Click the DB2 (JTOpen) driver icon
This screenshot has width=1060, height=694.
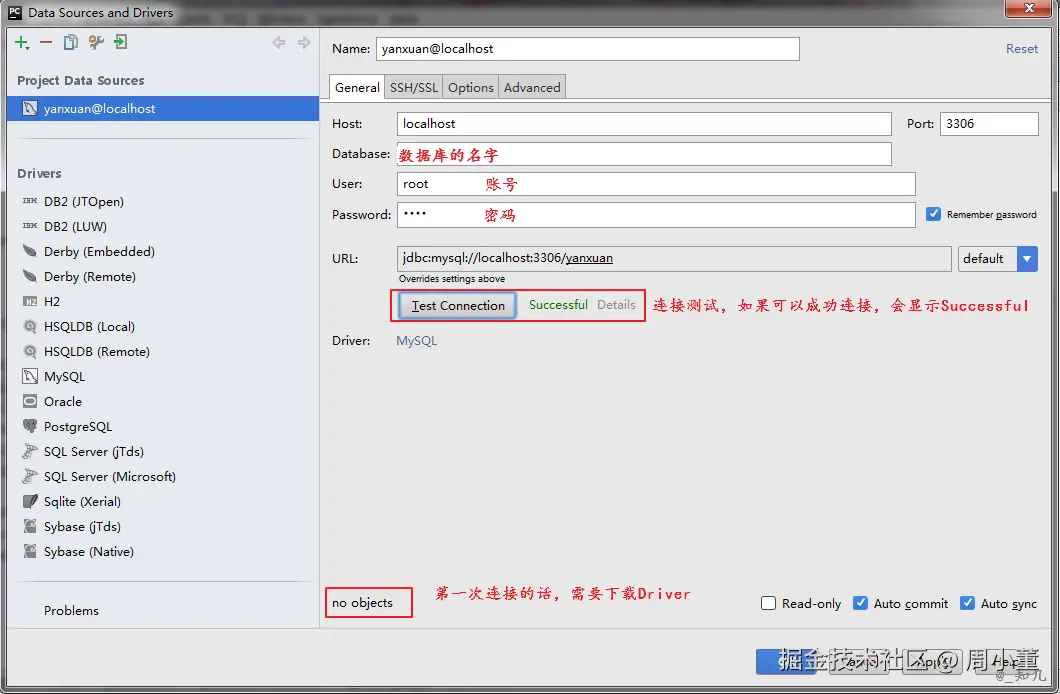[30, 201]
